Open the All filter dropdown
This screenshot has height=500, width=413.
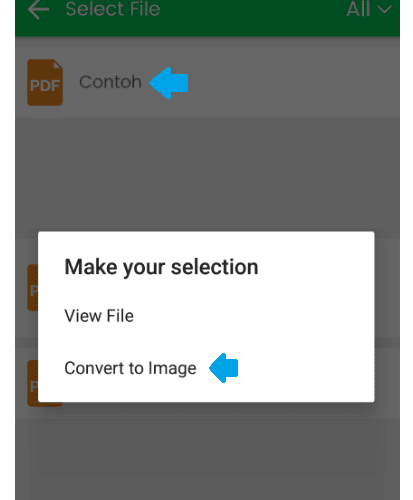368,9
